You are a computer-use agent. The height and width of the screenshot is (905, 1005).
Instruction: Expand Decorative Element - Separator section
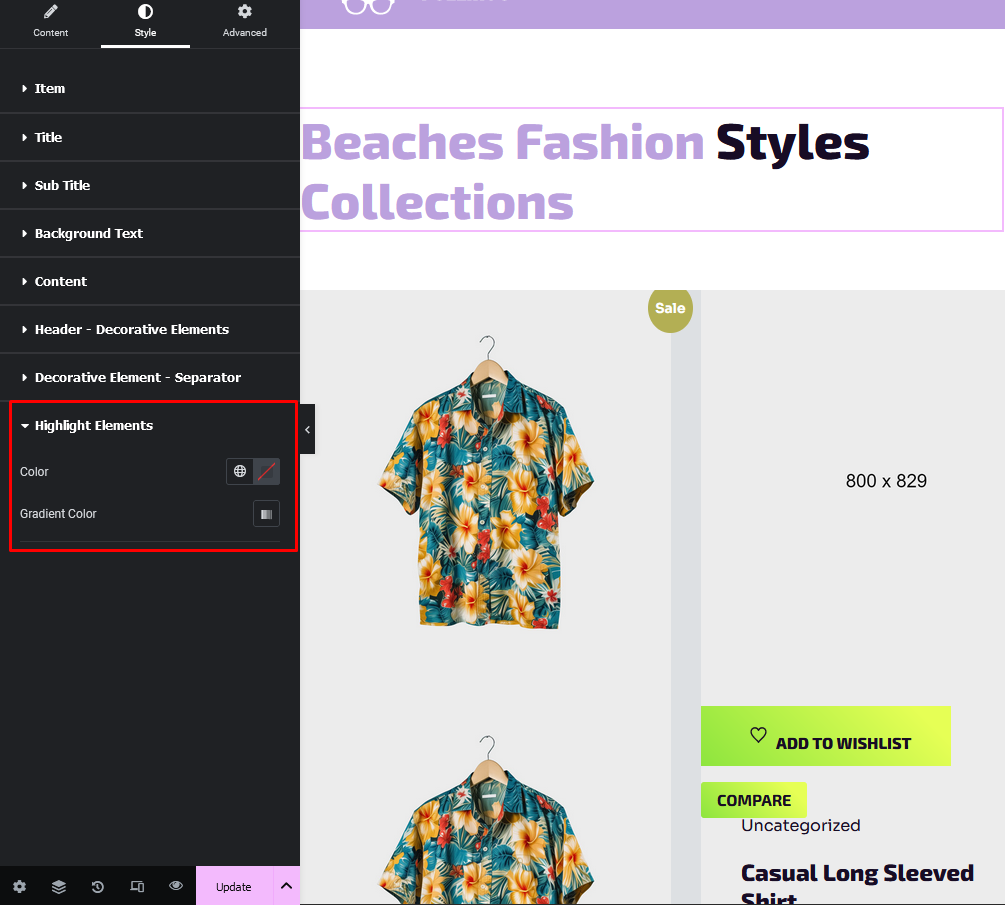tap(150, 378)
